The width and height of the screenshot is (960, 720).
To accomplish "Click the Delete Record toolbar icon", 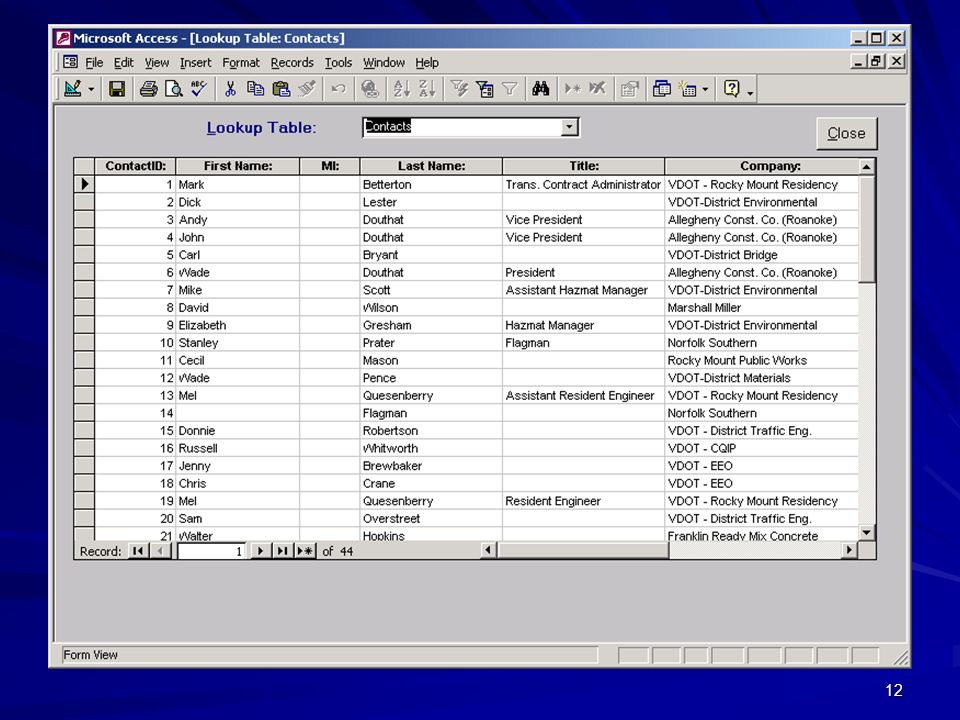I will coord(598,89).
